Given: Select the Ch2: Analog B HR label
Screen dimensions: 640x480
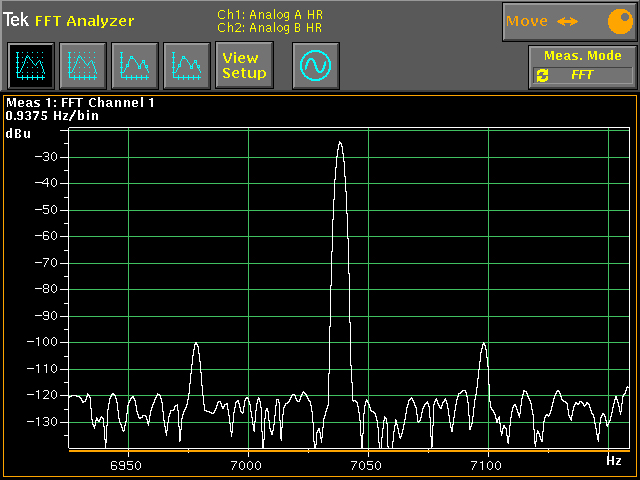Looking at the screenshot, I should (270, 28).
